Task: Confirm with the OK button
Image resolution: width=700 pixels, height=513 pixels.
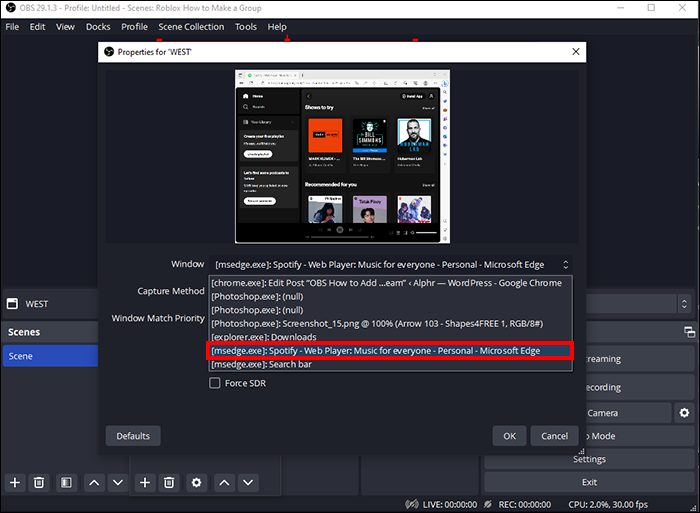Action: tap(509, 436)
